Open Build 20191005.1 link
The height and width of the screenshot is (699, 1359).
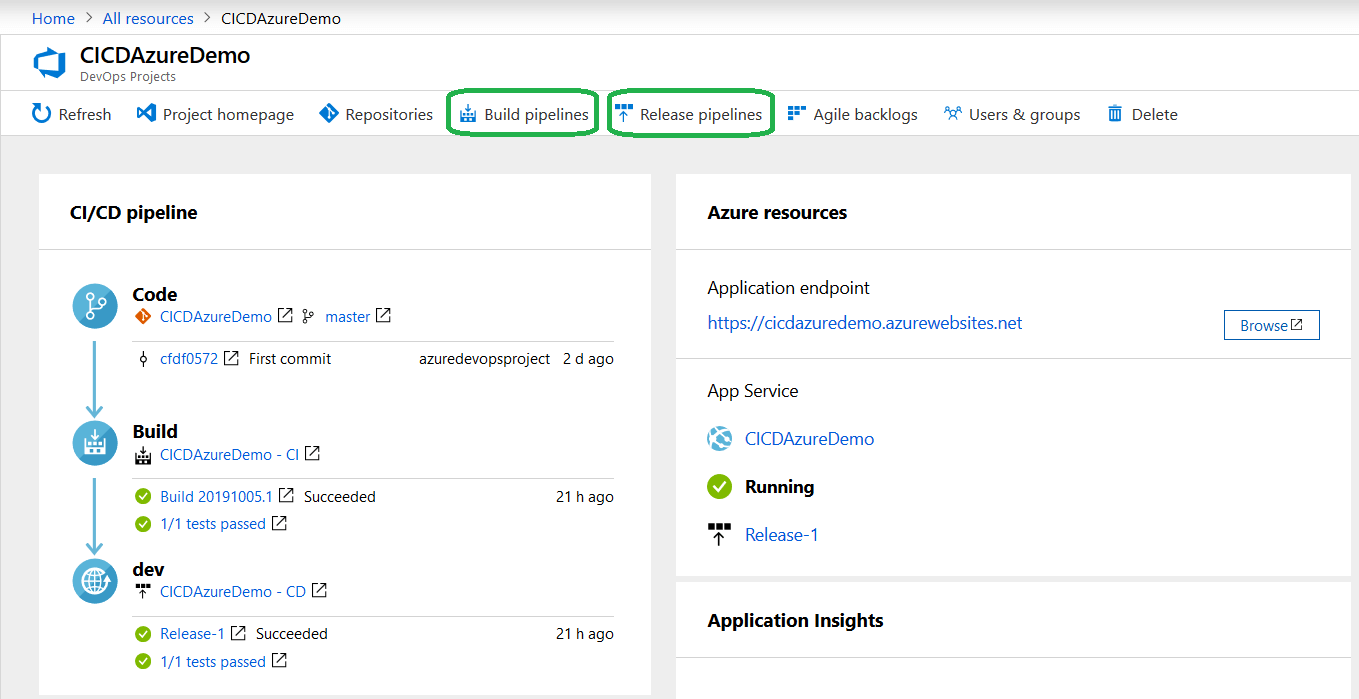216,496
